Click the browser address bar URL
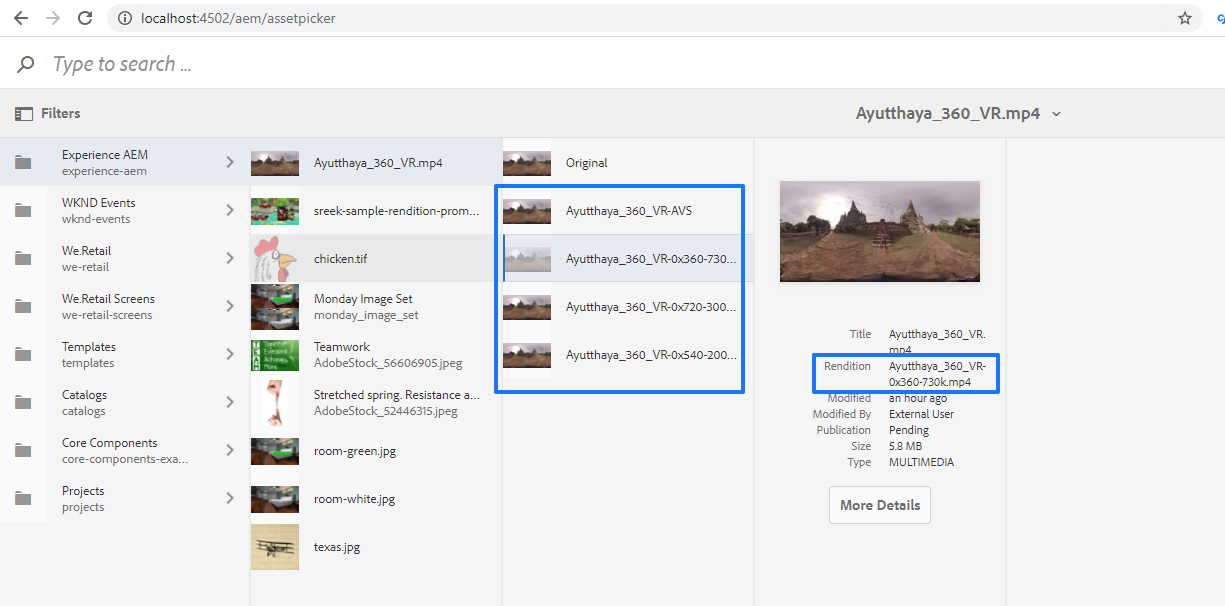The width and height of the screenshot is (1225, 606). [x=238, y=18]
